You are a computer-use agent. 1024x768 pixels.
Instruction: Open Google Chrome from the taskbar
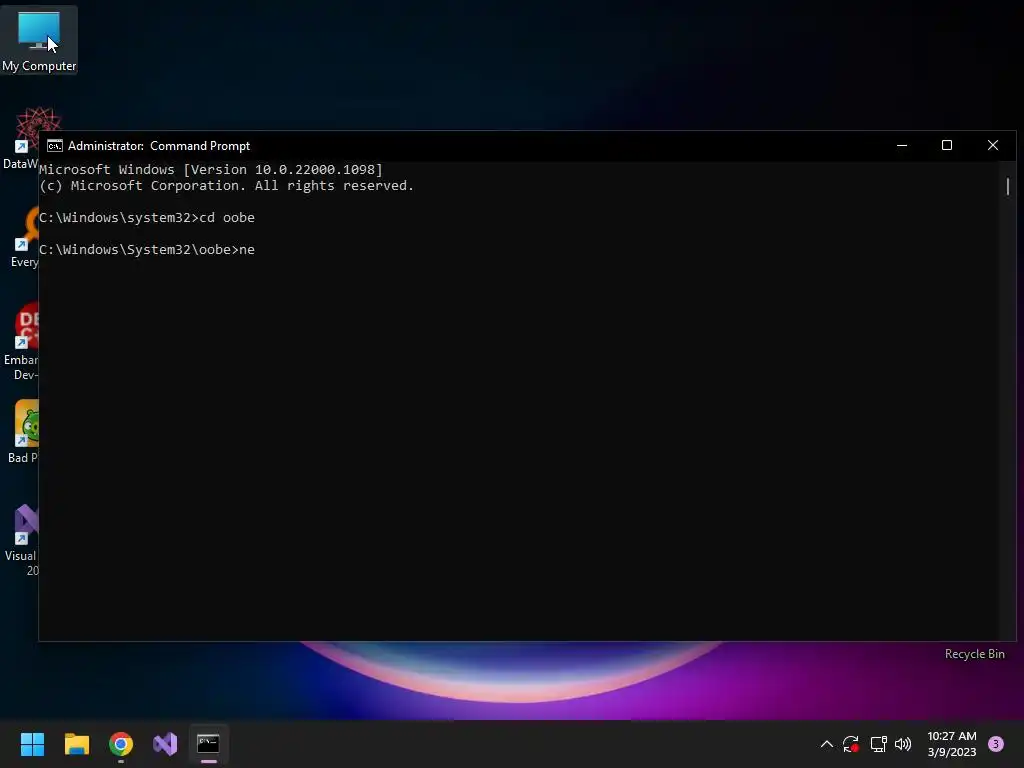(121, 744)
